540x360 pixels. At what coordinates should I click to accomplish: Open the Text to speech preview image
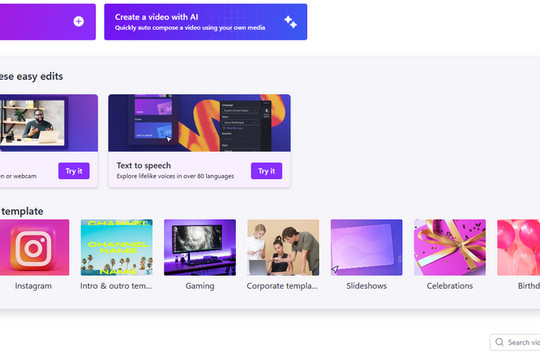pos(199,123)
